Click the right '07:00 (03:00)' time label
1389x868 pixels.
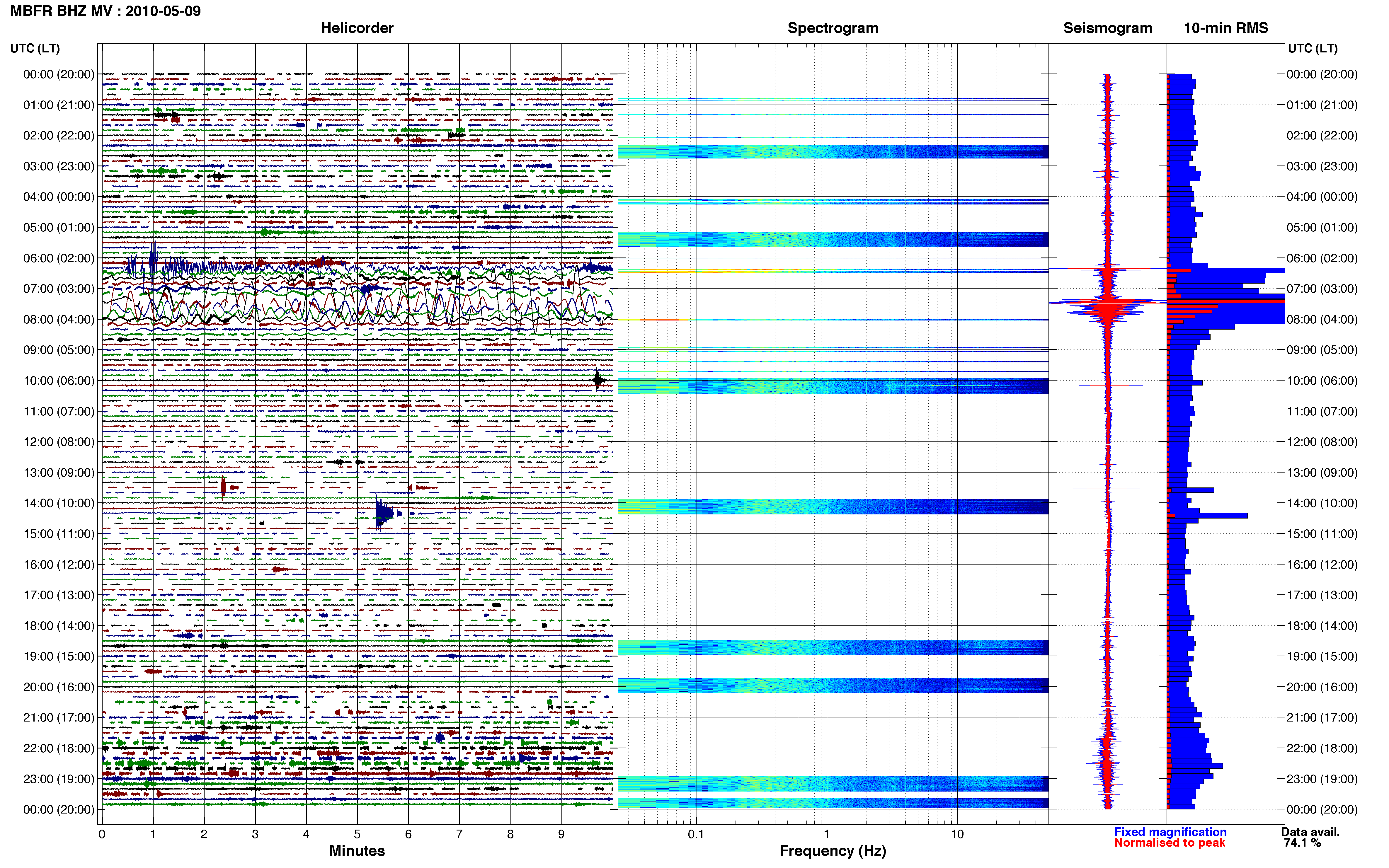(x=1322, y=289)
